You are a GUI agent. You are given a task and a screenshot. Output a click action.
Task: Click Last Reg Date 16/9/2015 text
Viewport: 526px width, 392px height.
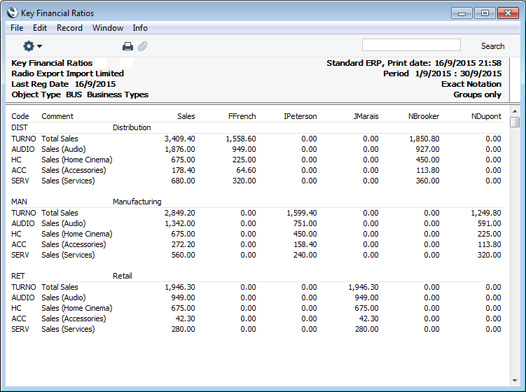pyautogui.click(x=63, y=84)
